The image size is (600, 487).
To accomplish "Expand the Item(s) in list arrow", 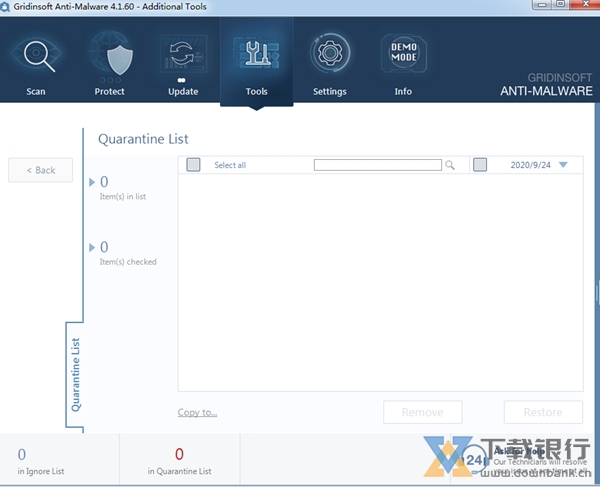I will point(92,182).
